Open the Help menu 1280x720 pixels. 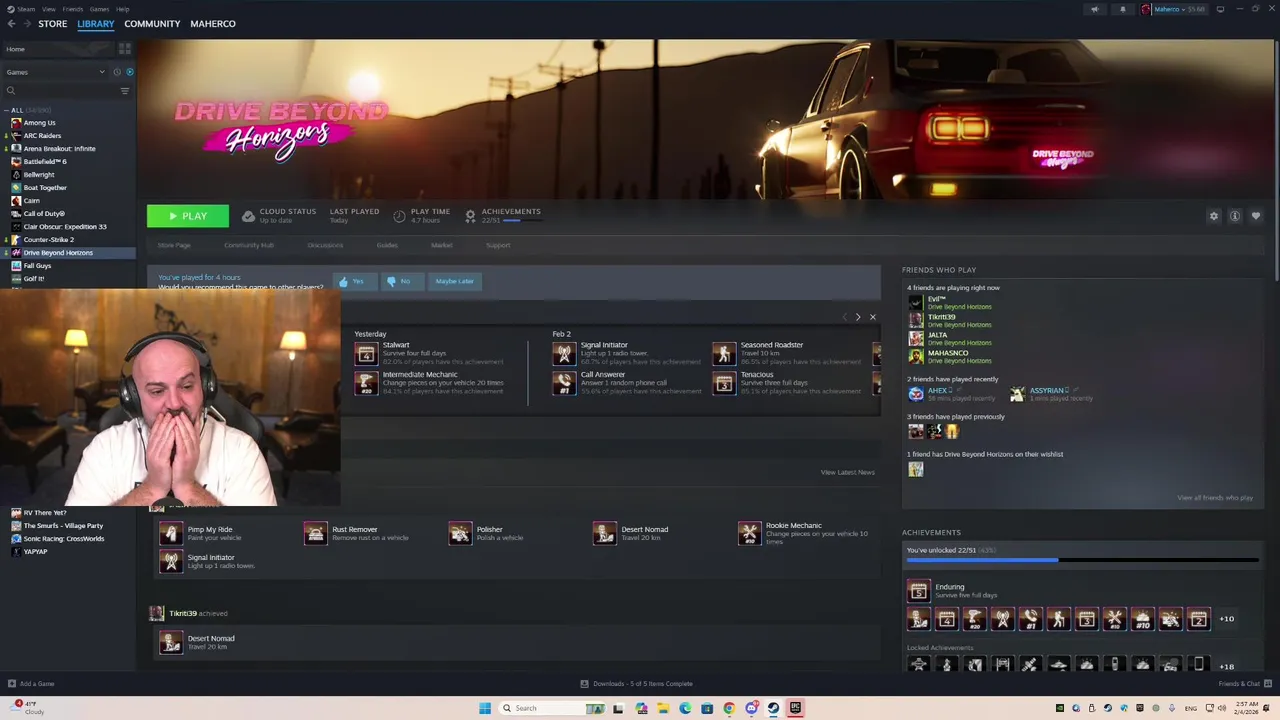click(x=122, y=9)
